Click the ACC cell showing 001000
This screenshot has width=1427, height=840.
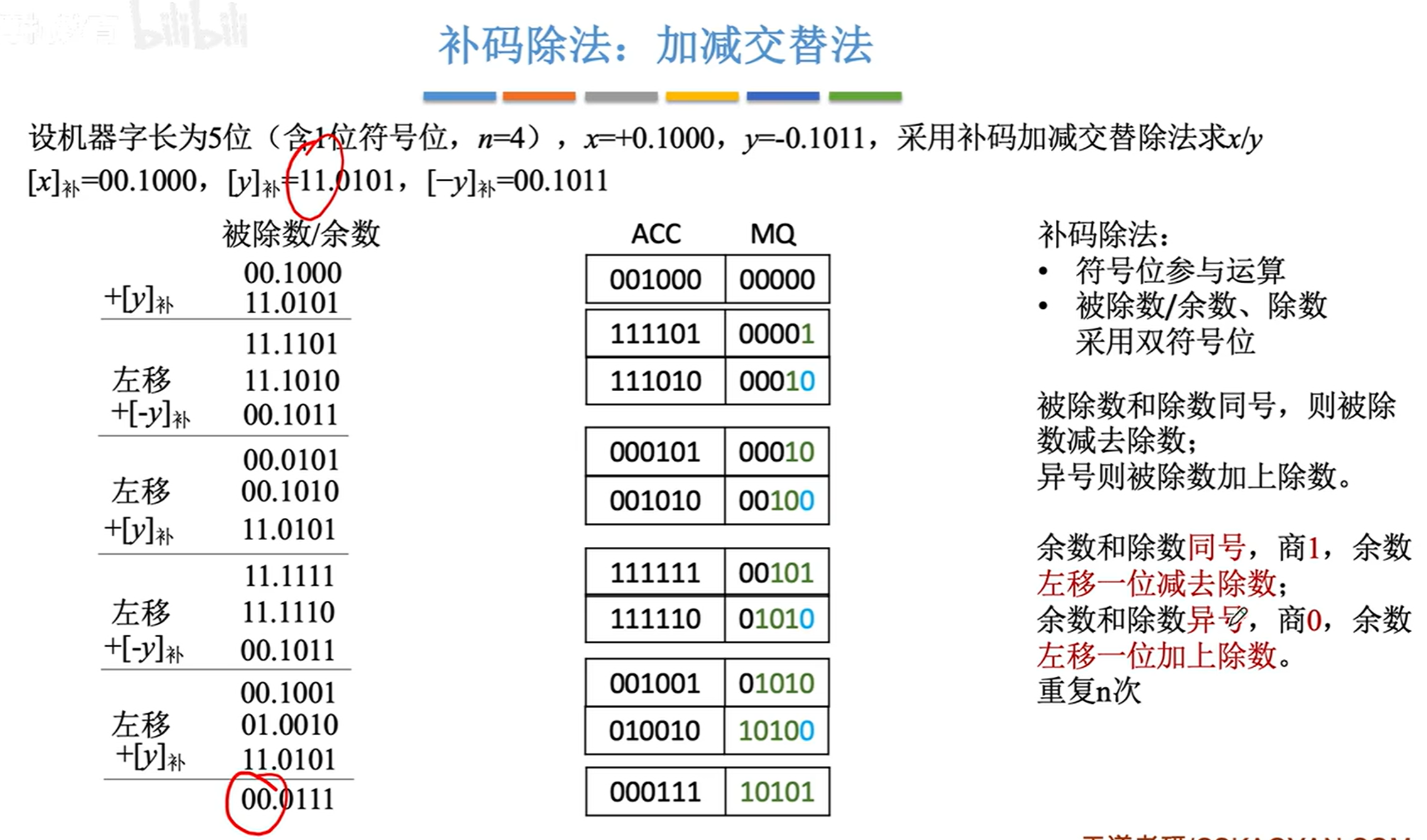pyautogui.click(x=655, y=279)
